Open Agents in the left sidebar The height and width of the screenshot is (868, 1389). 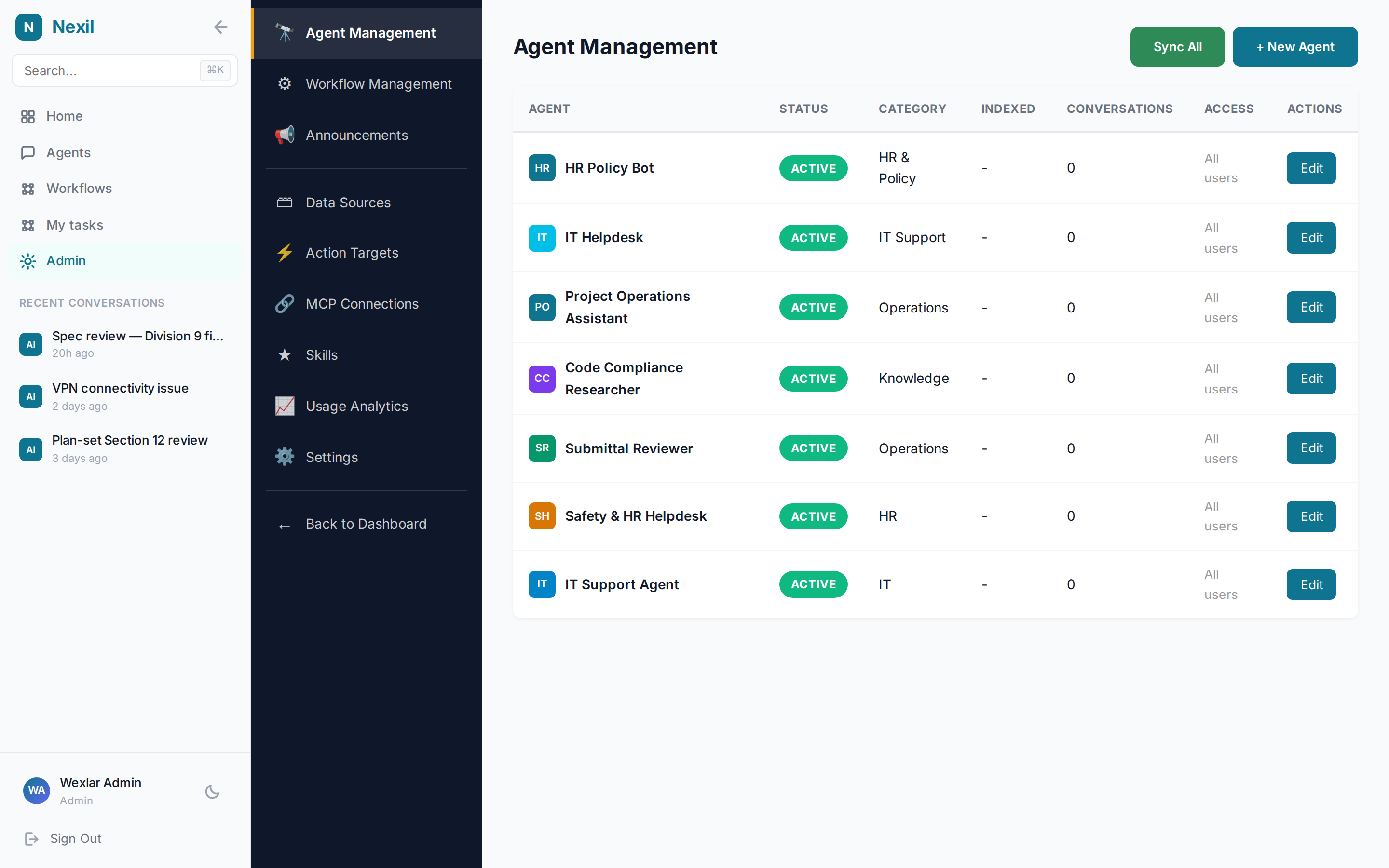click(x=124, y=153)
